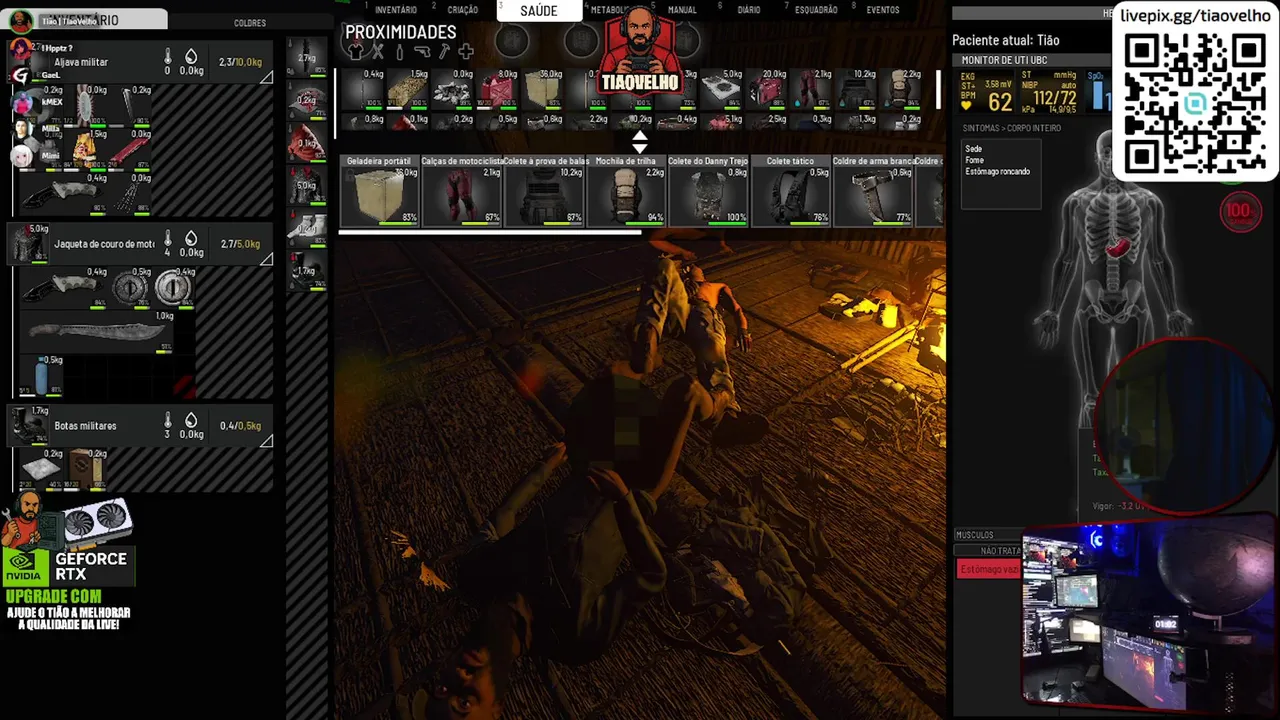Pick the 8.0kg red gas can

tap(497, 89)
